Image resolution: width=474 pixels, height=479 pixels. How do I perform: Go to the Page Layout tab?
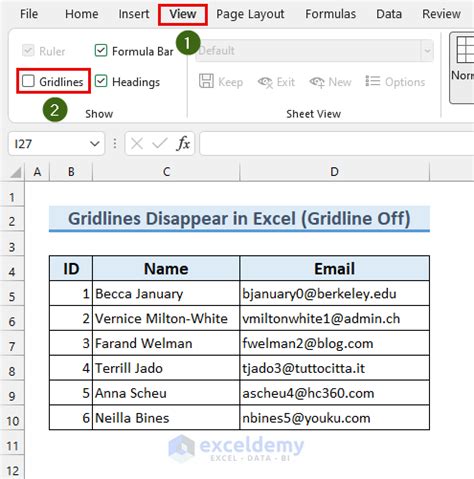click(x=250, y=14)
